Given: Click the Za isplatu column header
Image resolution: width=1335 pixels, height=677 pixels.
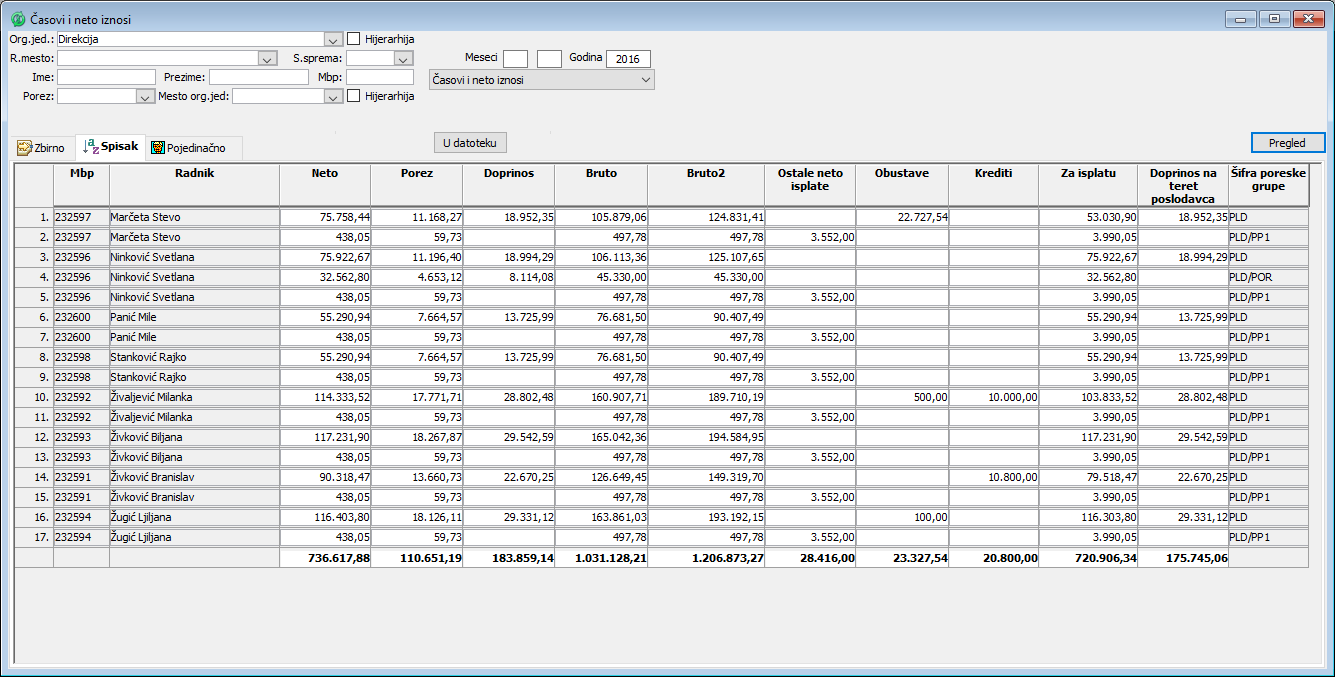Looking at the screenshot, I should 1089,186.
